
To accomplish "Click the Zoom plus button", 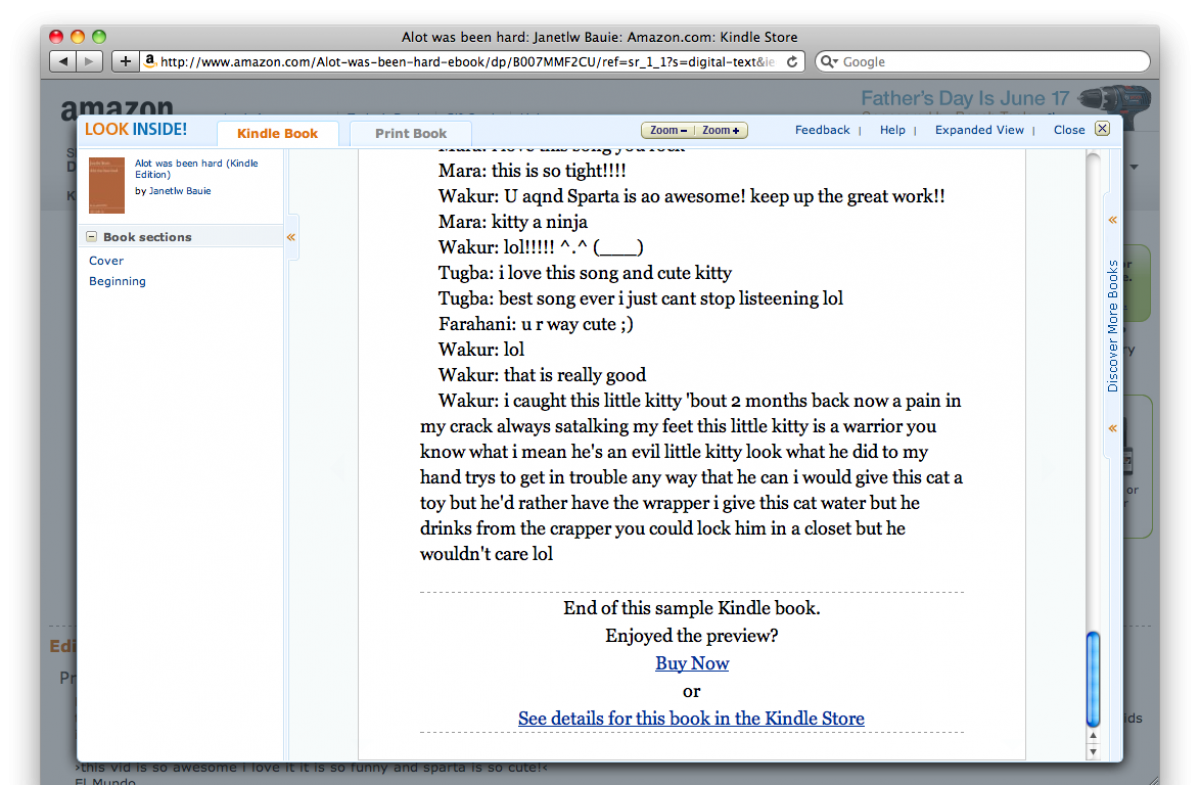I will coord(720,130).
